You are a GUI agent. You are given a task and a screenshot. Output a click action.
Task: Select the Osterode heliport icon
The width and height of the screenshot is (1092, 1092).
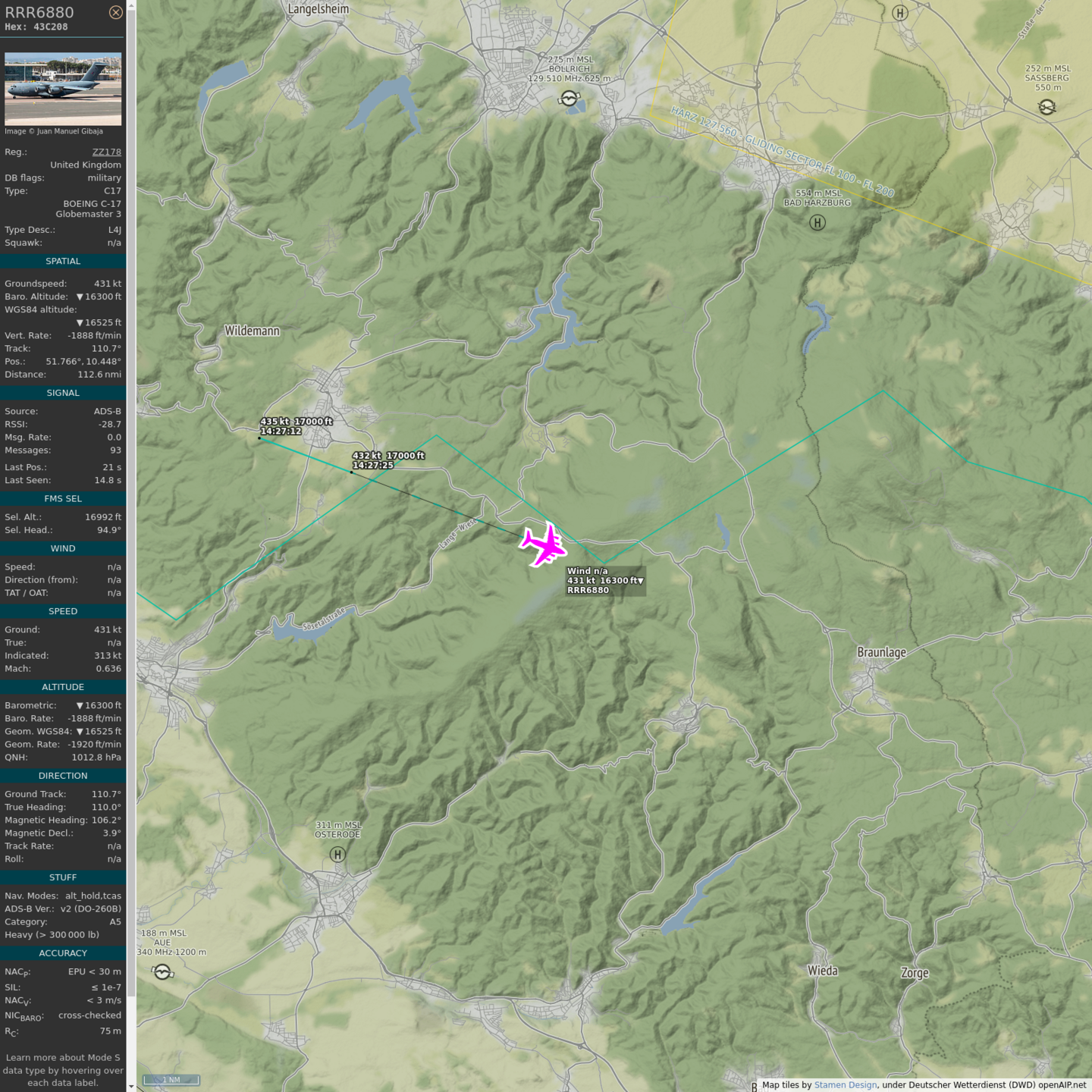[337, 854]
